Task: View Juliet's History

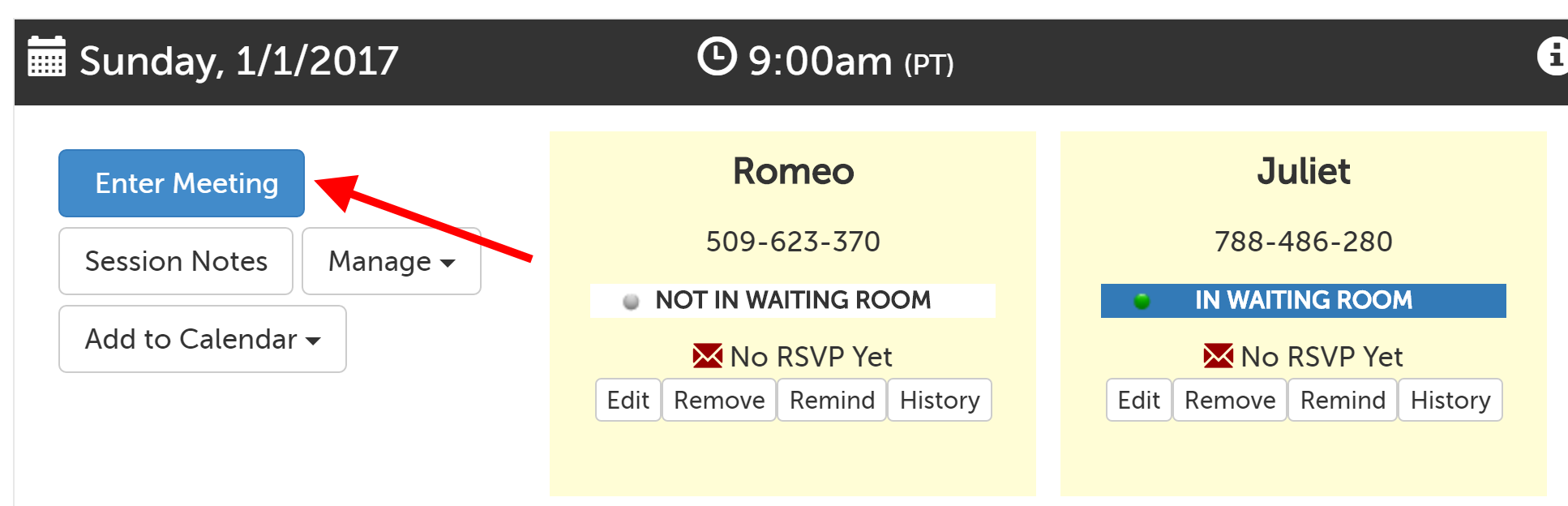Action: point(1450,400)
